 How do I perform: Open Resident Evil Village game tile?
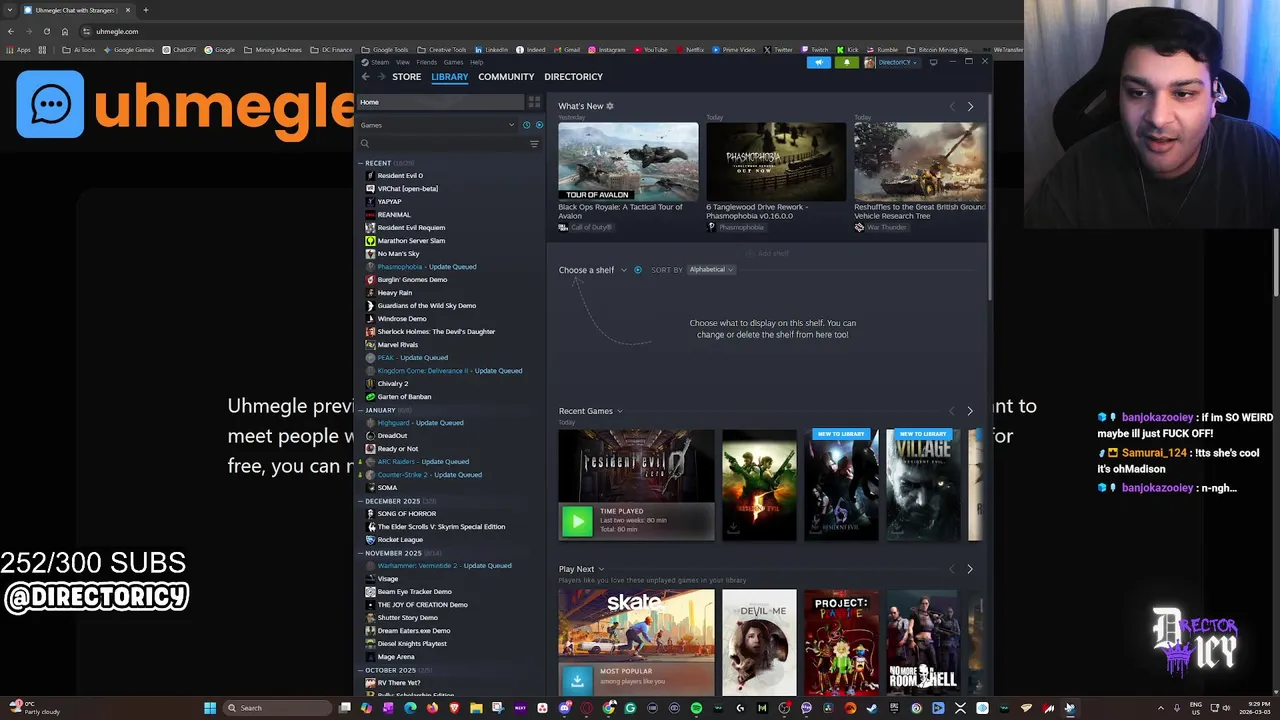click(922, 485)
